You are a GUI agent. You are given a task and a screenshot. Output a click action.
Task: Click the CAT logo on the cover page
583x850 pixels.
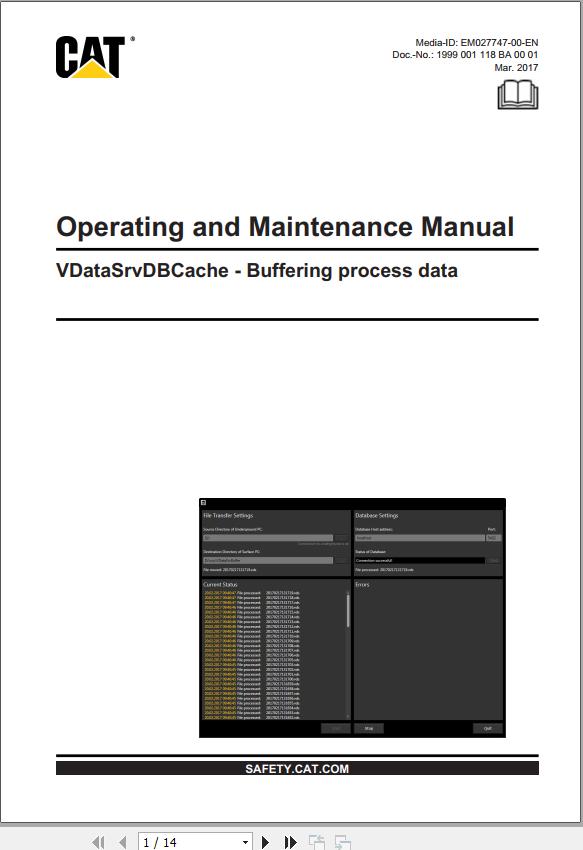(x=95, y=57)
